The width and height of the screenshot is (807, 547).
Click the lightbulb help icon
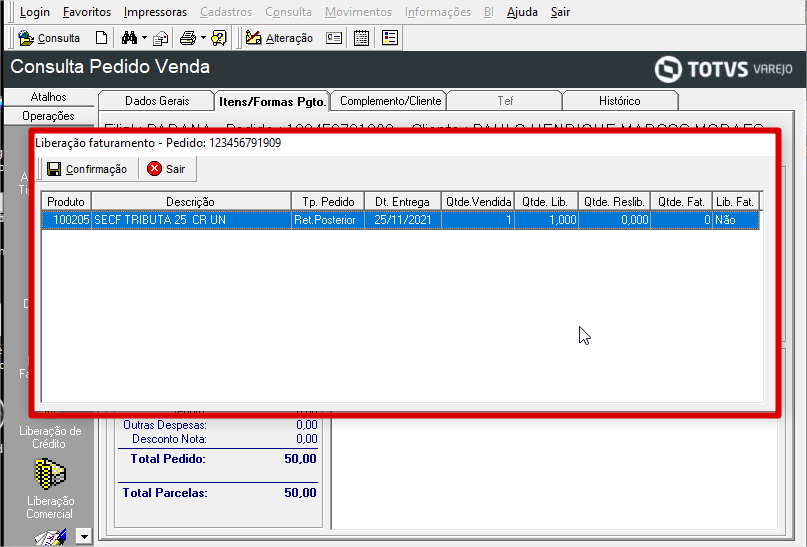point(219,38)
